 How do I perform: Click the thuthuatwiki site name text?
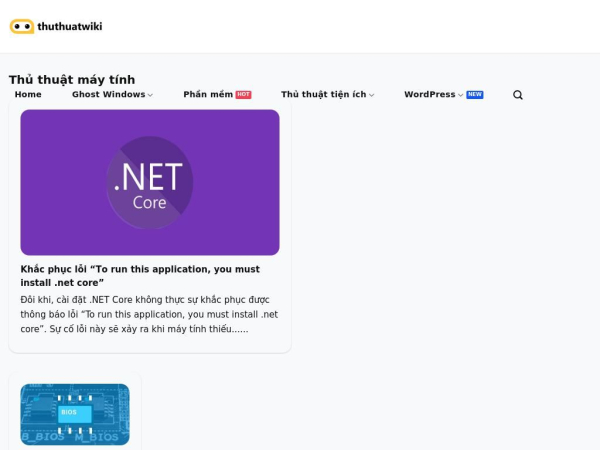[x=70, y=26]
